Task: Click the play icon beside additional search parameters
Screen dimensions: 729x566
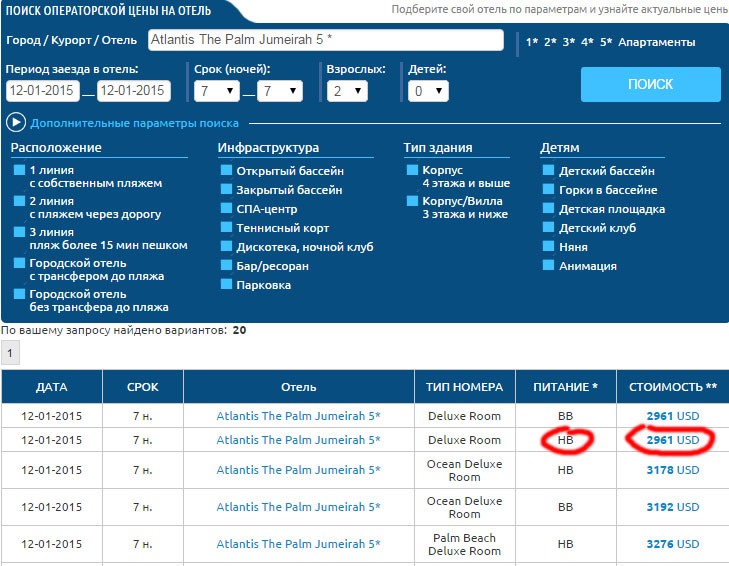Action: tap(16, 123)
